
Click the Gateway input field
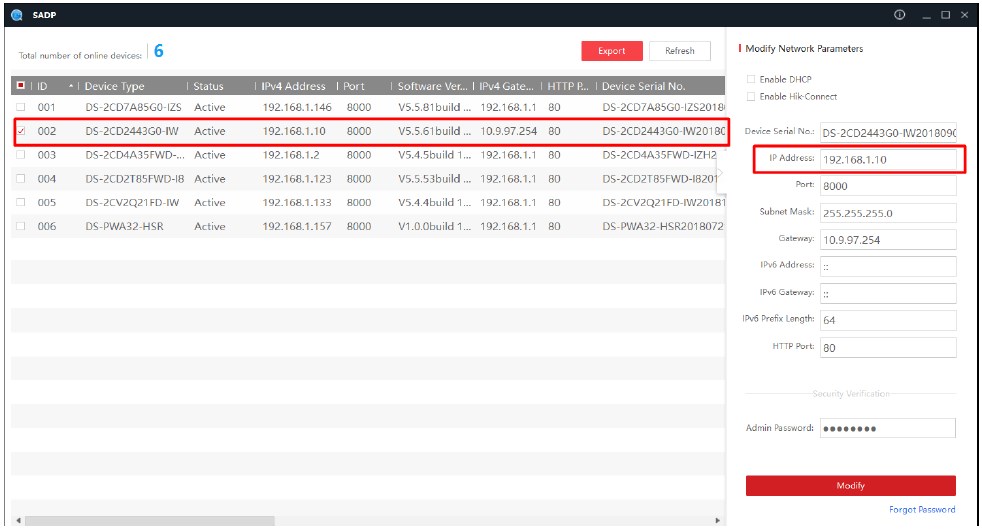point(887,240)
